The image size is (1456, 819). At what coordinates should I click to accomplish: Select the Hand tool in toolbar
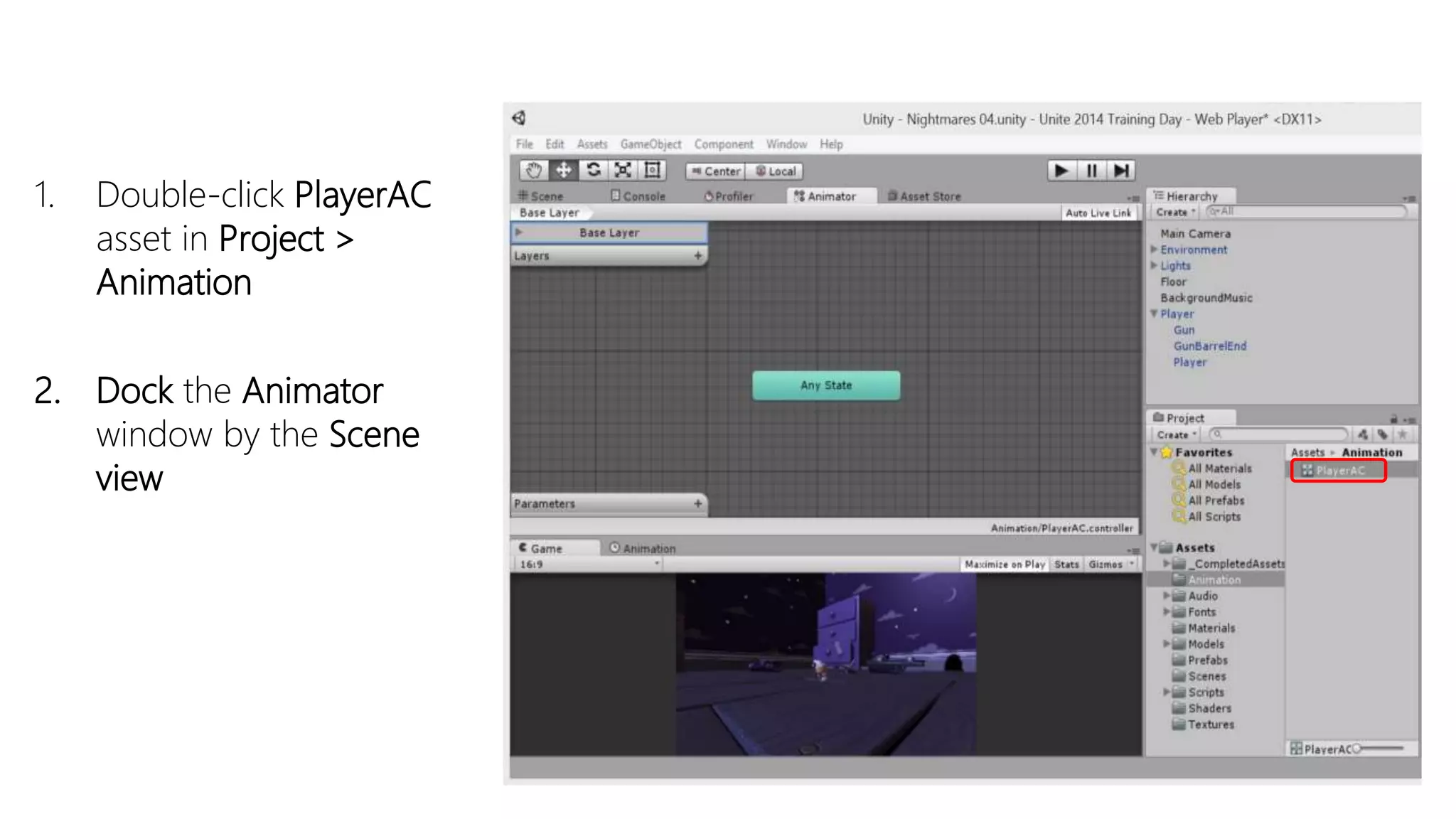click(533, 171)
